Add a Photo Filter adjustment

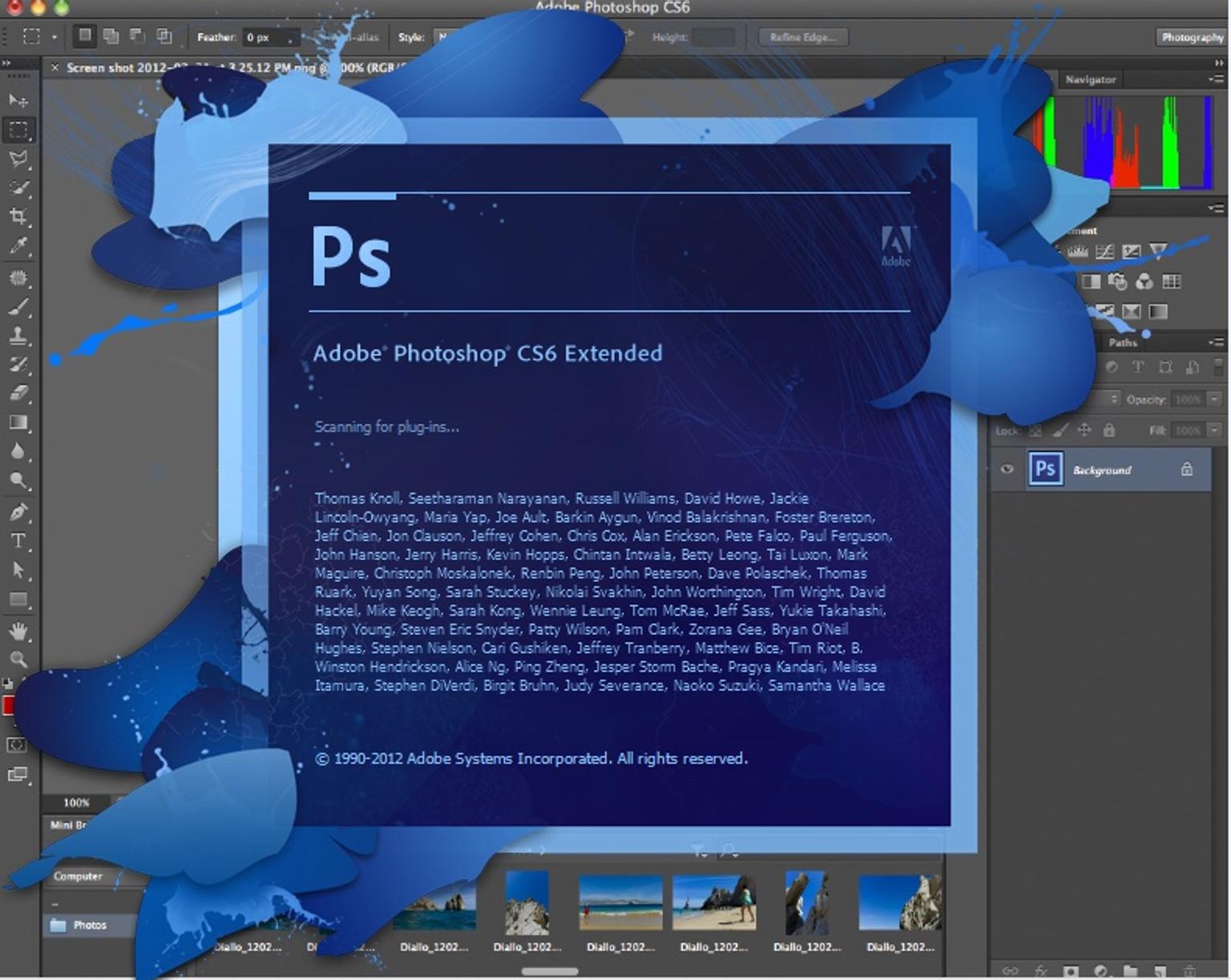1117,281
